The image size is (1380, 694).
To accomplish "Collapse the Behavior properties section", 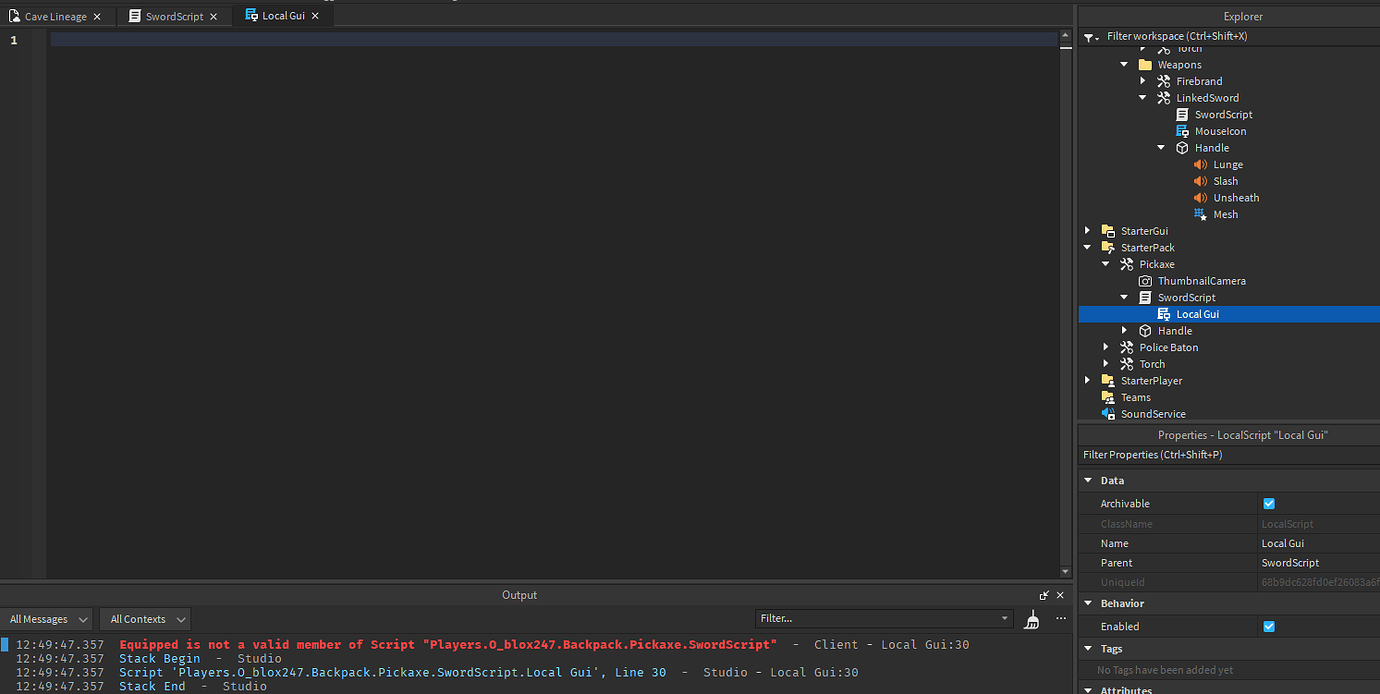I will tap(1088, 604).
